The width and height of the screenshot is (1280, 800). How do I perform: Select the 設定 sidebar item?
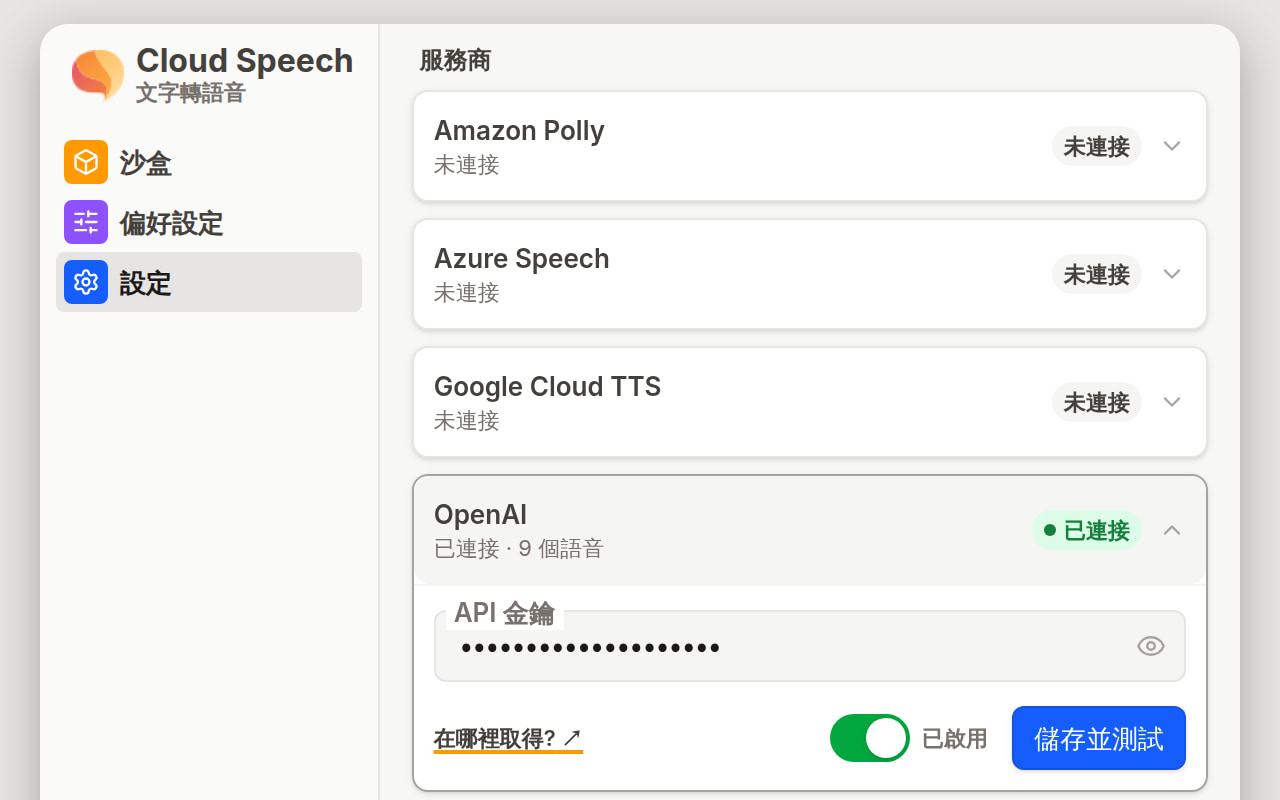click(209, 282)
